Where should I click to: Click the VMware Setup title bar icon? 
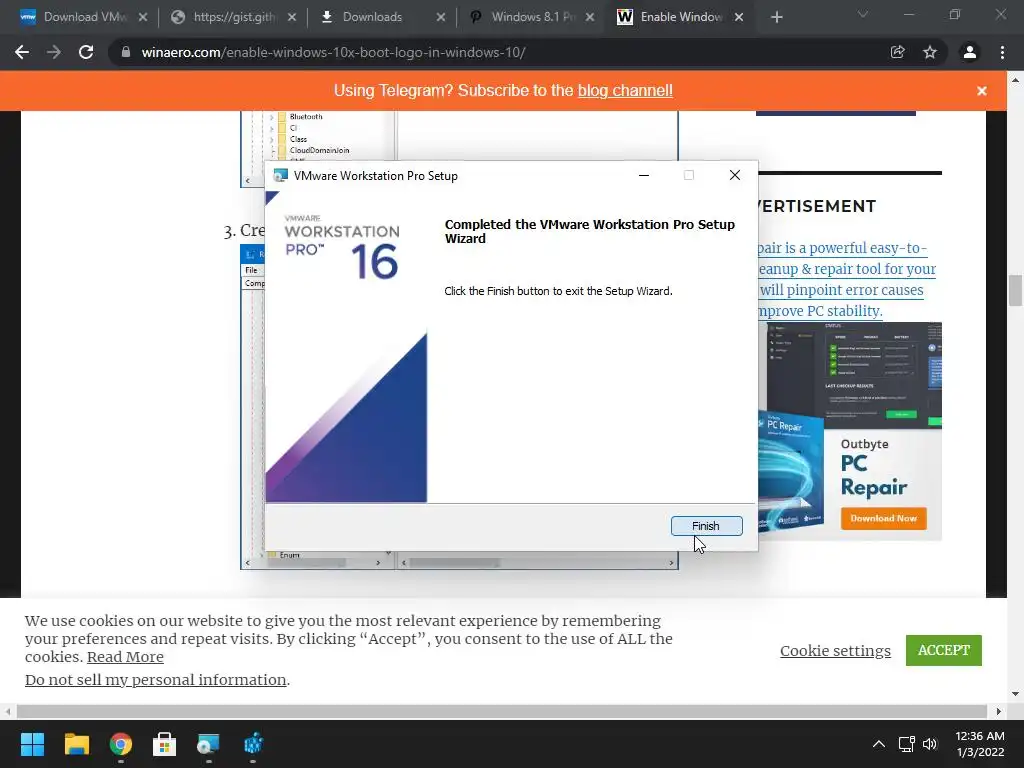click(280, 175)
